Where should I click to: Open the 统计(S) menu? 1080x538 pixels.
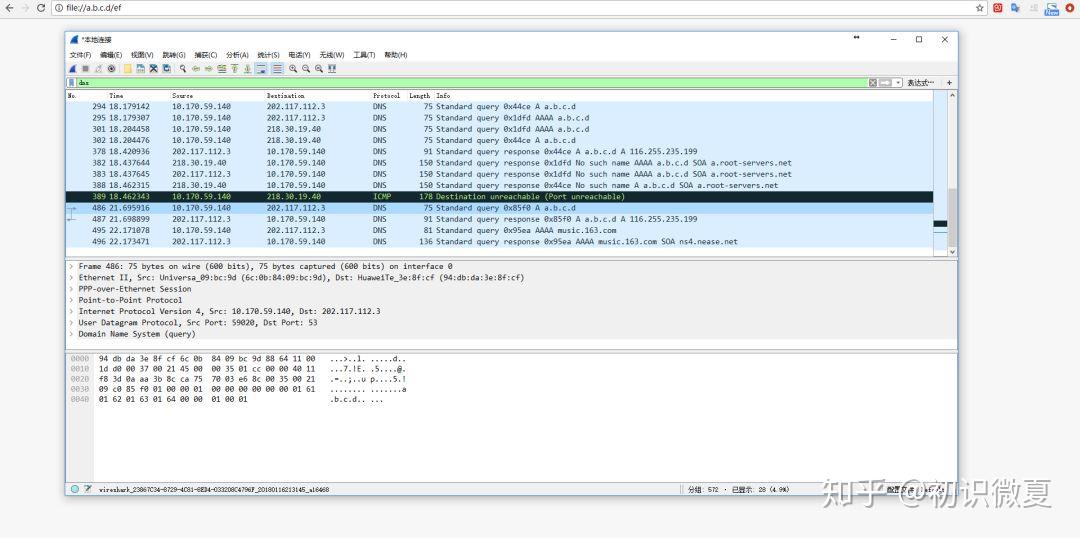point(269,55)
